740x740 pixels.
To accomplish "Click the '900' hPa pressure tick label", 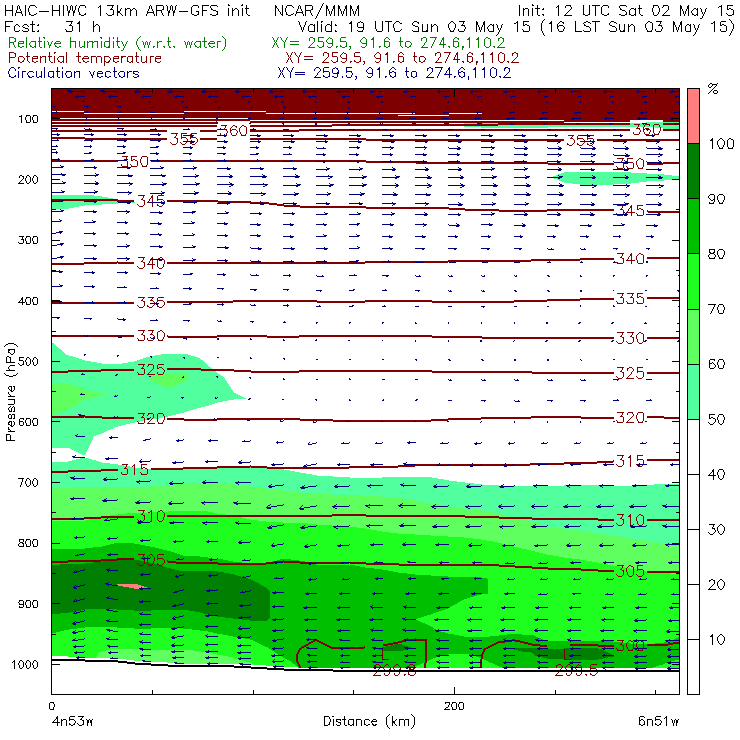I will pyautogui.click(x=28, y=604).
